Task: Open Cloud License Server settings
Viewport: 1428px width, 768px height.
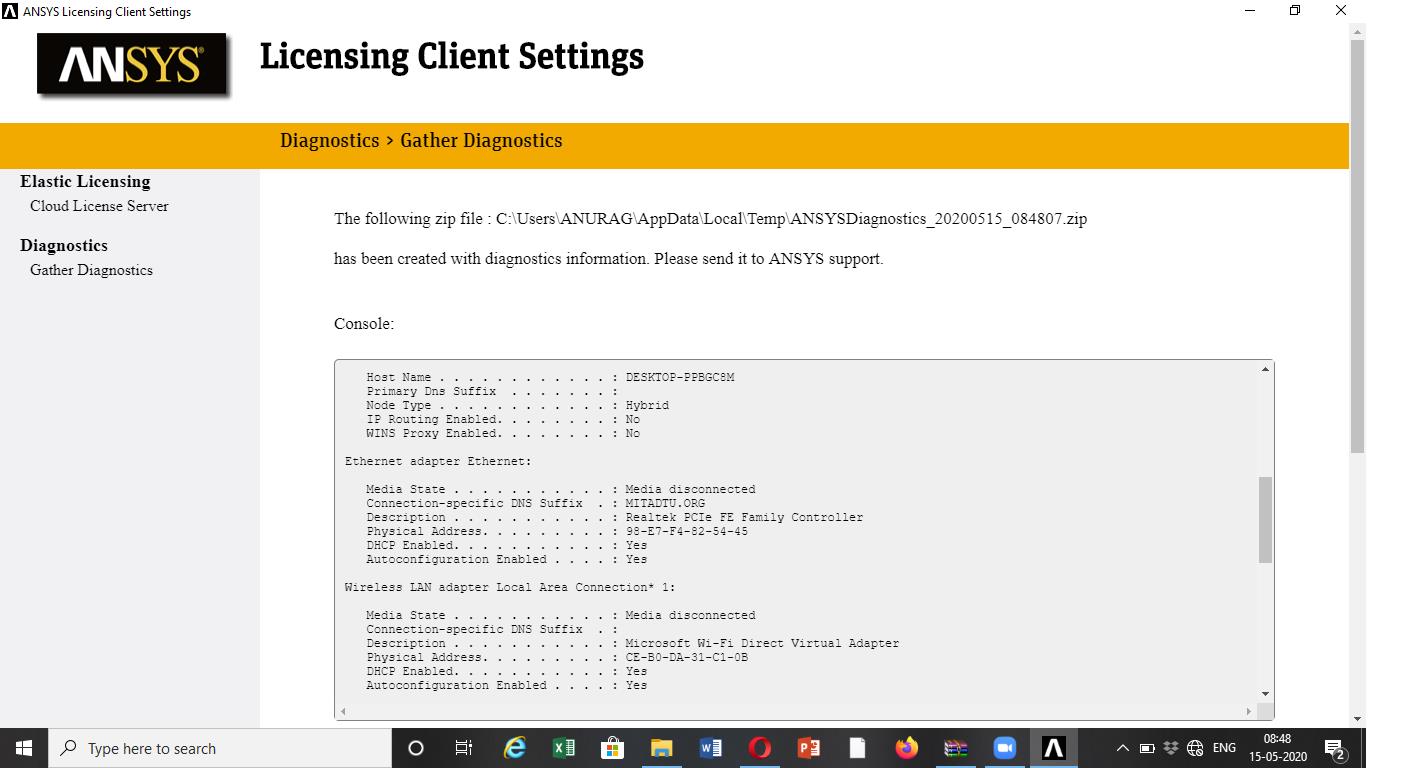Action: click(x=99, y=206)
